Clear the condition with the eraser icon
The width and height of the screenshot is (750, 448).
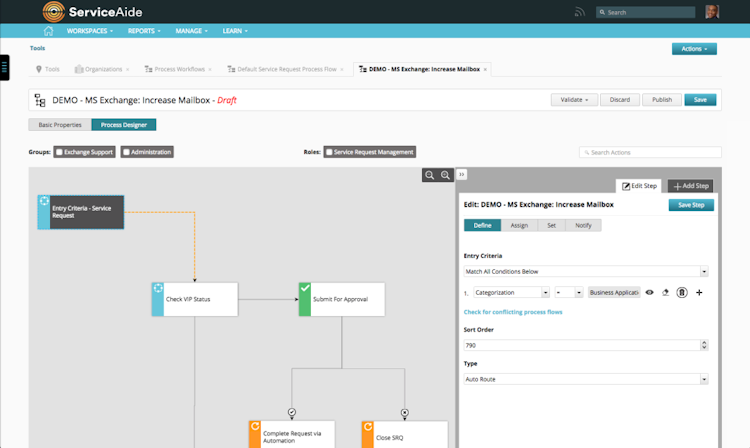pos(665,292)
